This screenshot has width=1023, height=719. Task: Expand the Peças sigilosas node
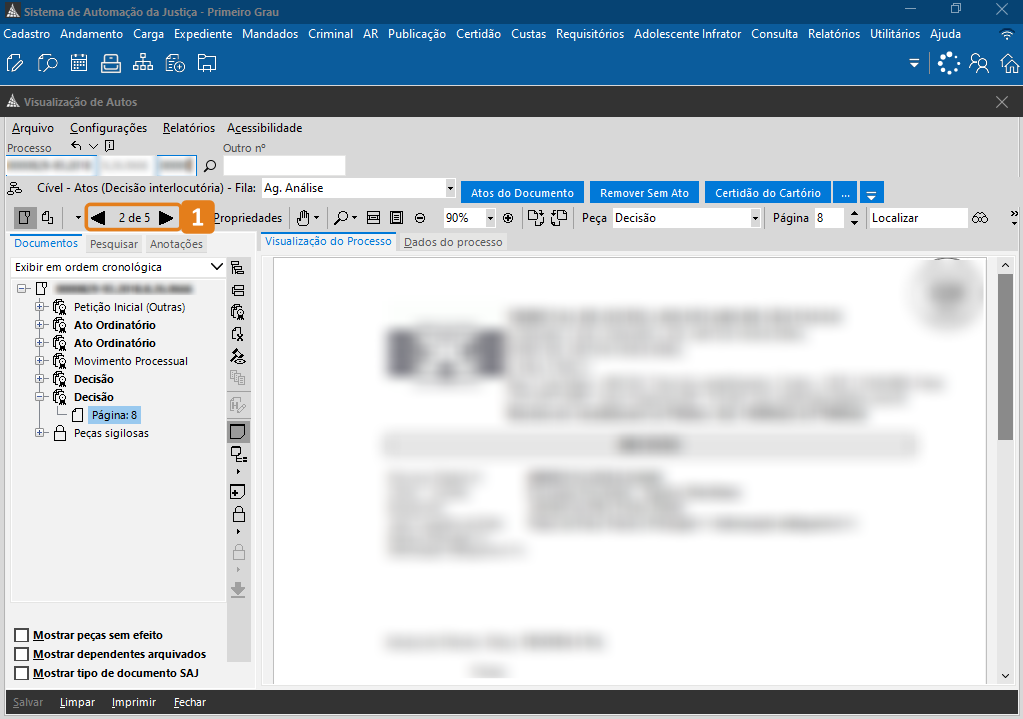click(40, 433)
